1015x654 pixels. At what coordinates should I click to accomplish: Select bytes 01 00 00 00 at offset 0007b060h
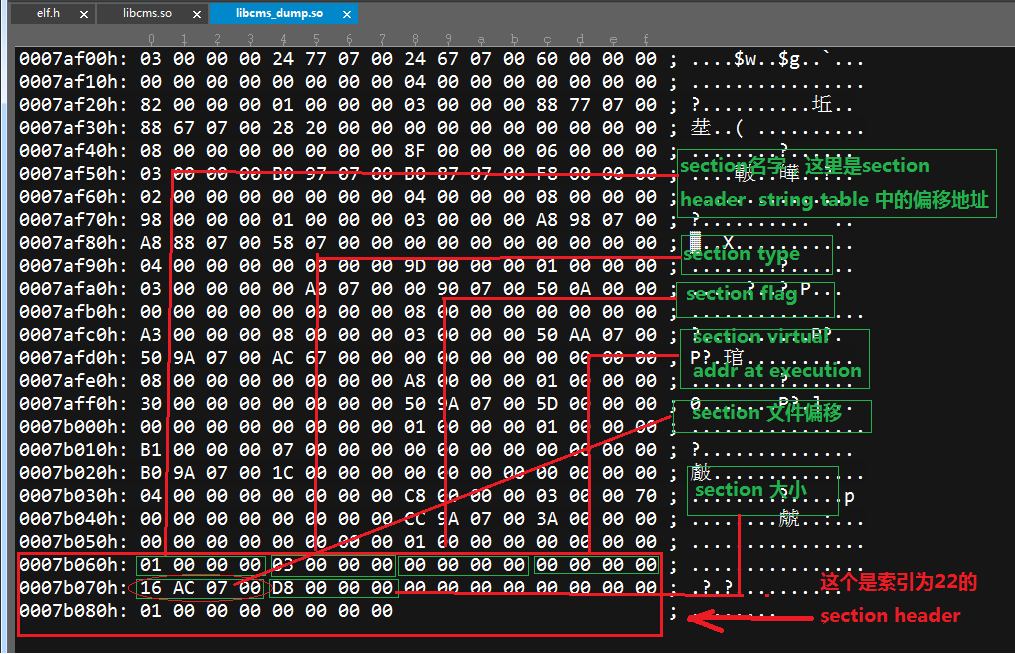198,565
